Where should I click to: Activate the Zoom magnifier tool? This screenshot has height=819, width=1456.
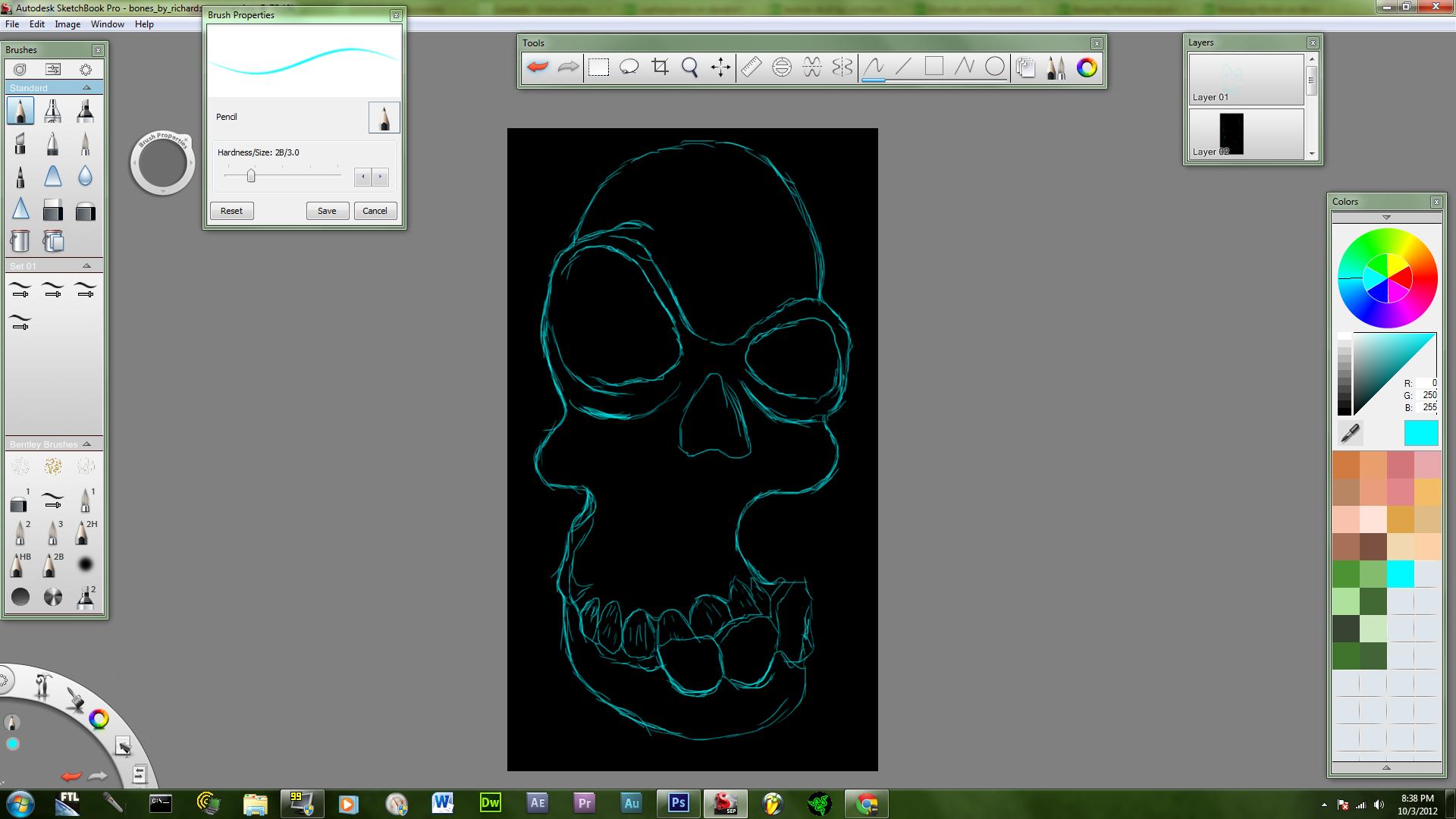click(x=690, y=67)
